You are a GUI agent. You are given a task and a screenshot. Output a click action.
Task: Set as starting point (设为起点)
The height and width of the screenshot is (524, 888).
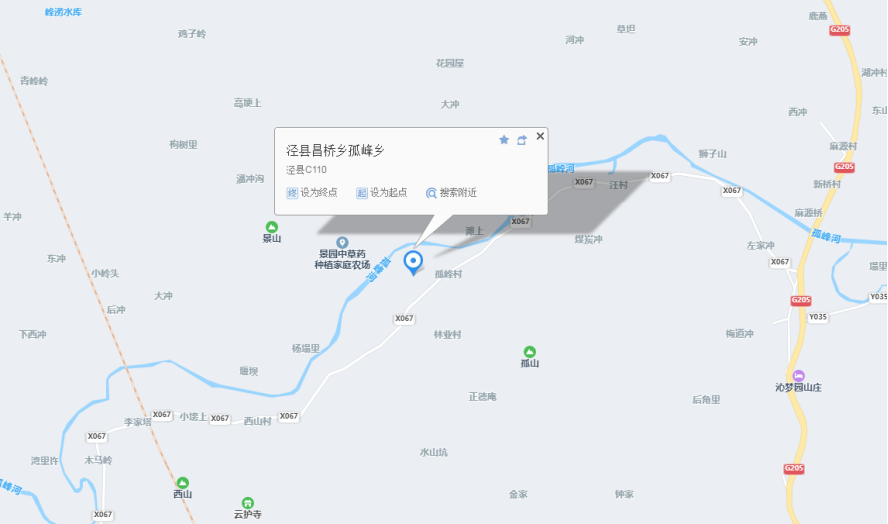[382, 193]
